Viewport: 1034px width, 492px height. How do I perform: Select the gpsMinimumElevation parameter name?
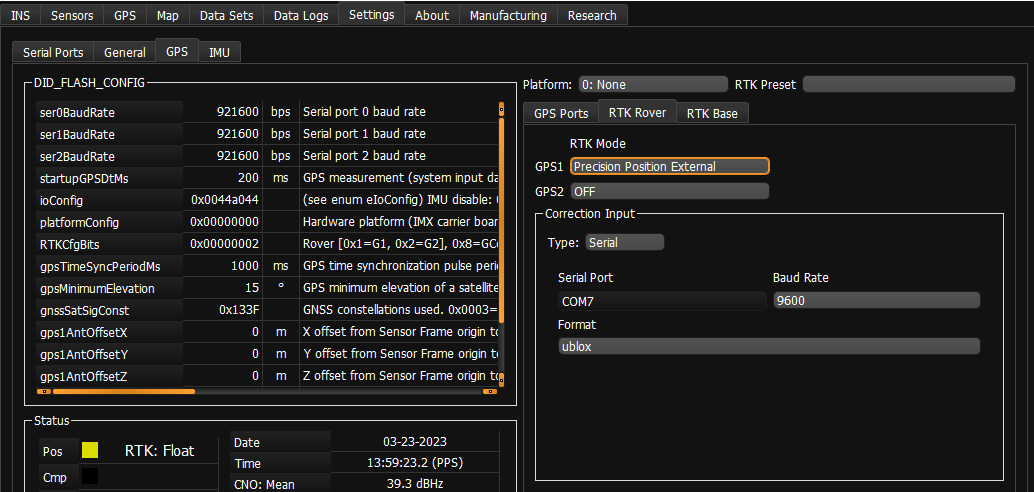[109, 288]
